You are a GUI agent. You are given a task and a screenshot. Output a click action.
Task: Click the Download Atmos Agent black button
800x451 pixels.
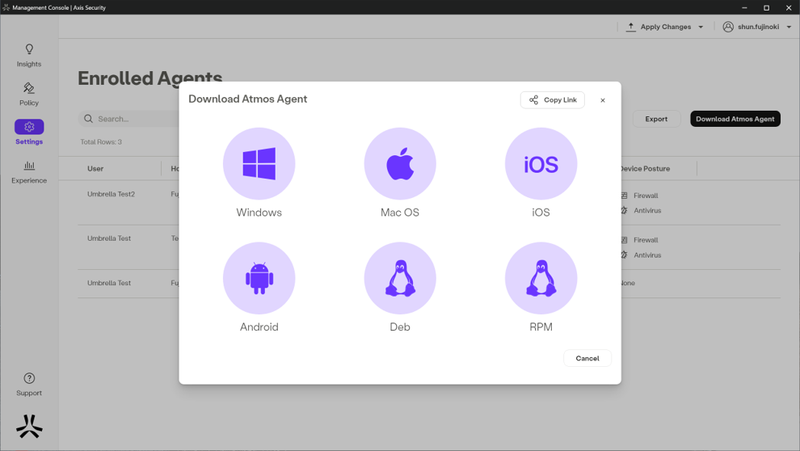tap(735, 119)
